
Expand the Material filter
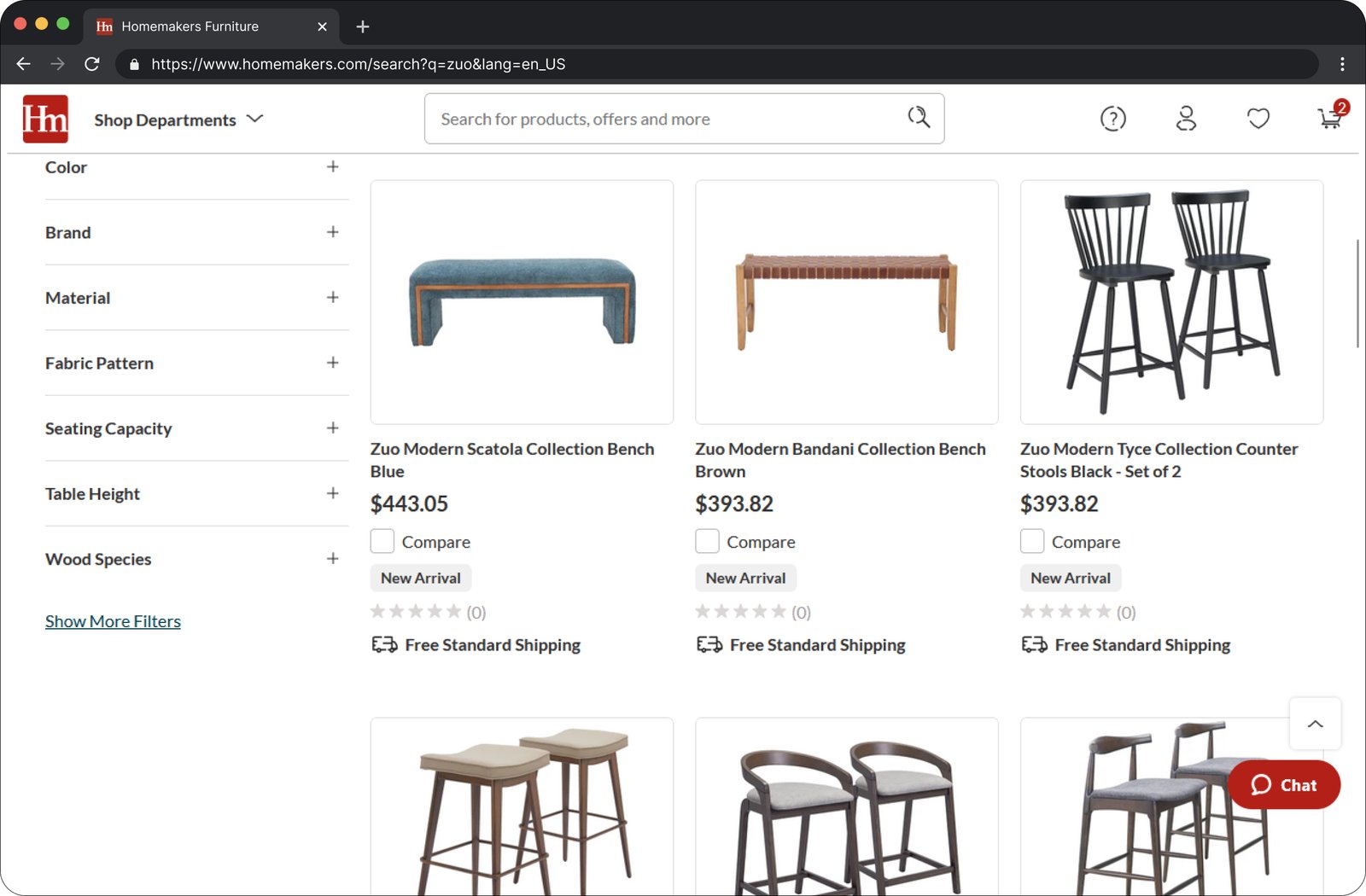pyautogui.click(x=333, y=297)
